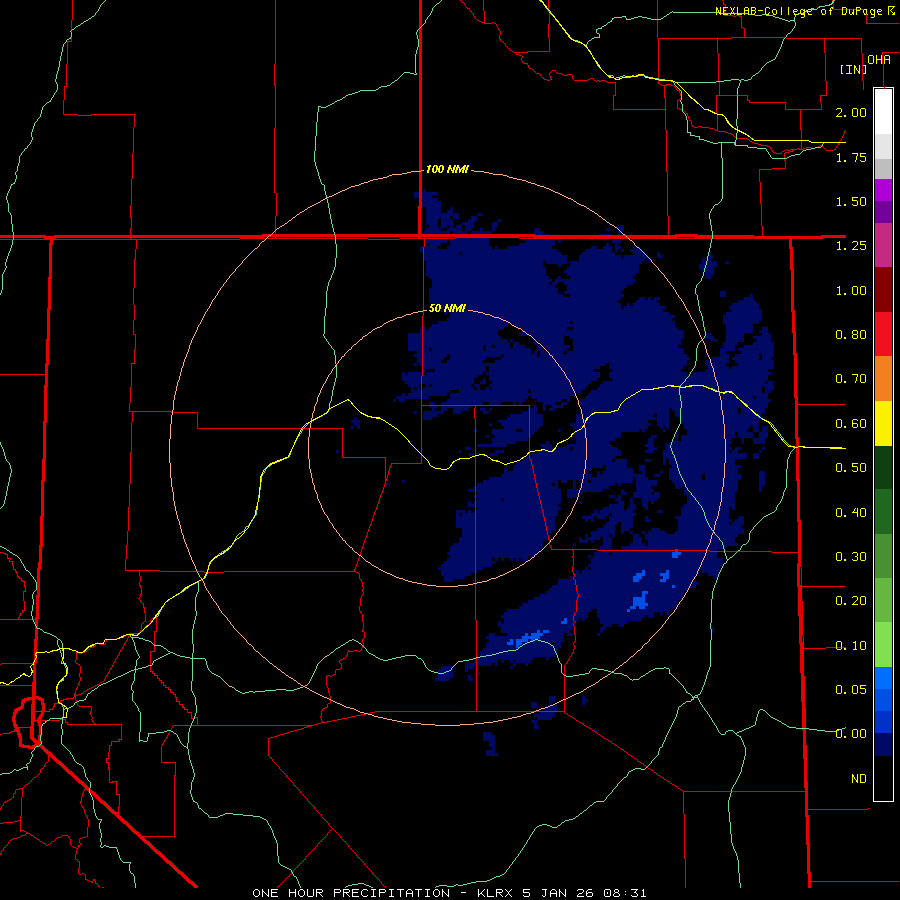Viewport: 900px width, 900px height.
Task: Click the 1.00 legend value
Action: [851, 290]
